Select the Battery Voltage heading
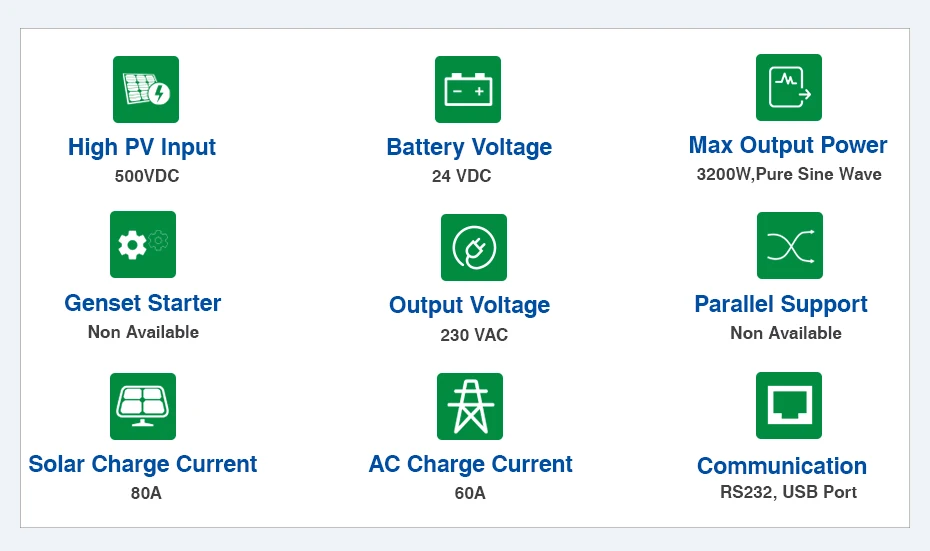Screen dimensions: 930x551 click(x=469, y=147)
